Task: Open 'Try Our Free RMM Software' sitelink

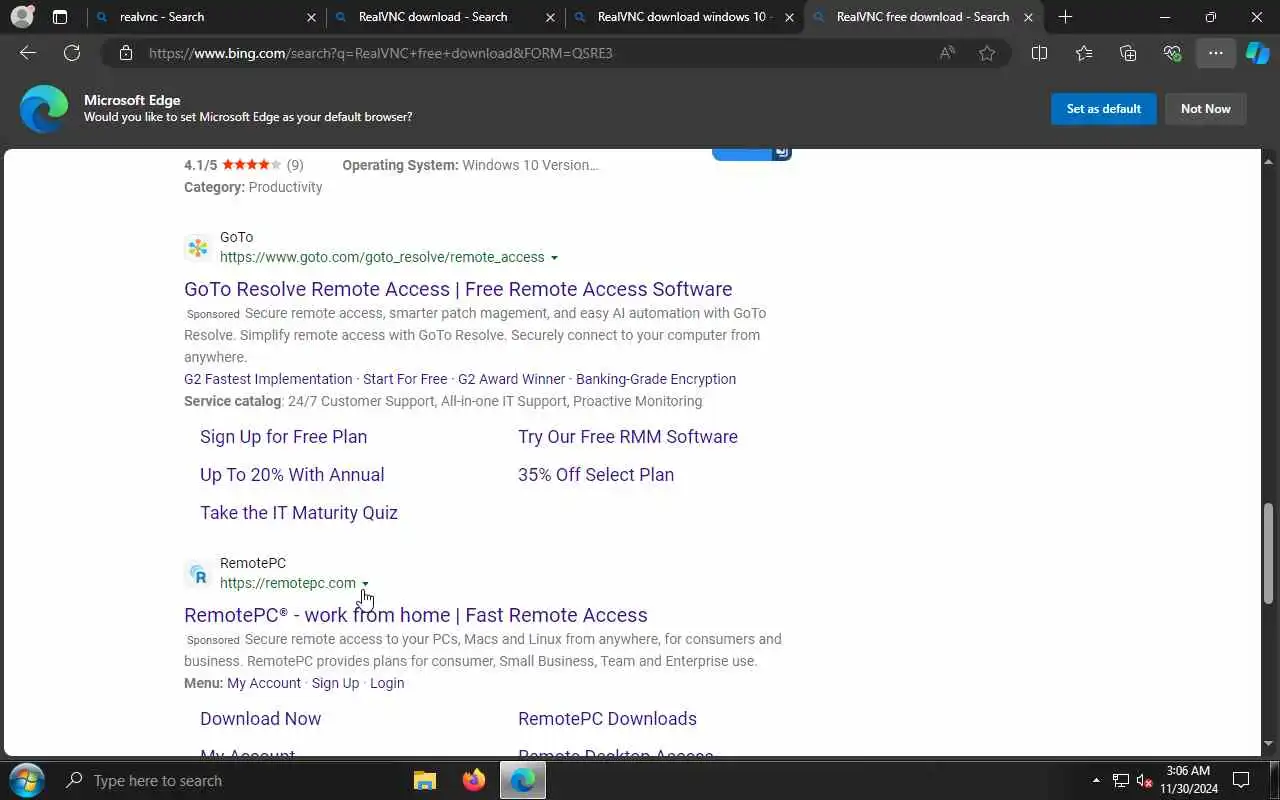Action: 628,437
